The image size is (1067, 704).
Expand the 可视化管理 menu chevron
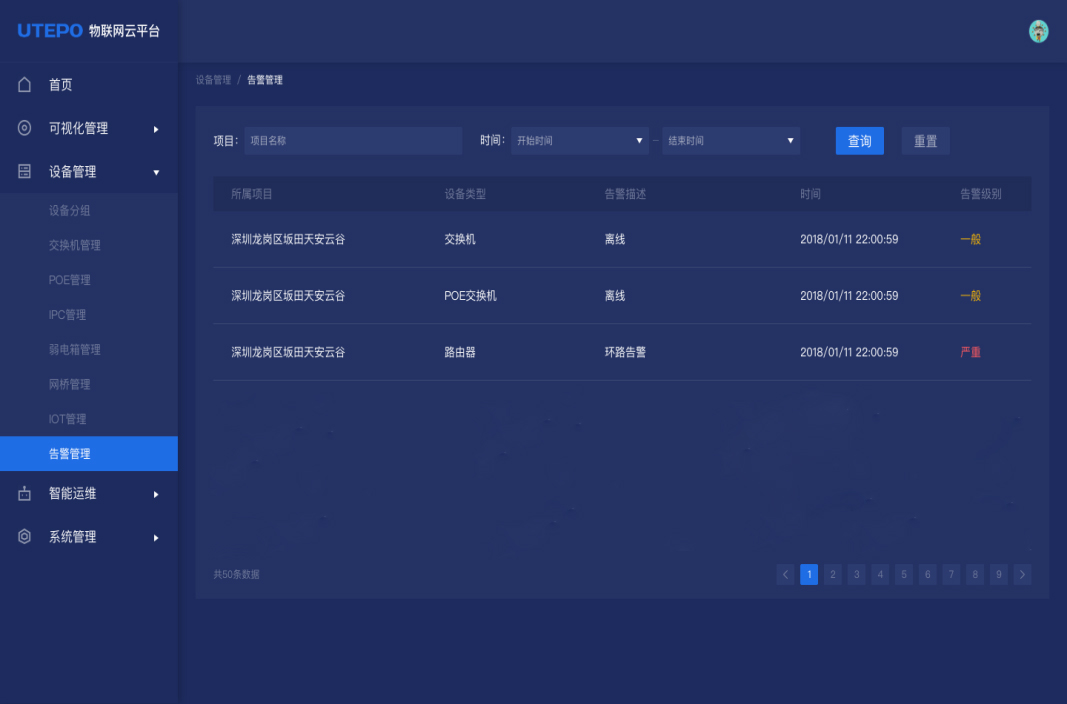tap(155, 128)
